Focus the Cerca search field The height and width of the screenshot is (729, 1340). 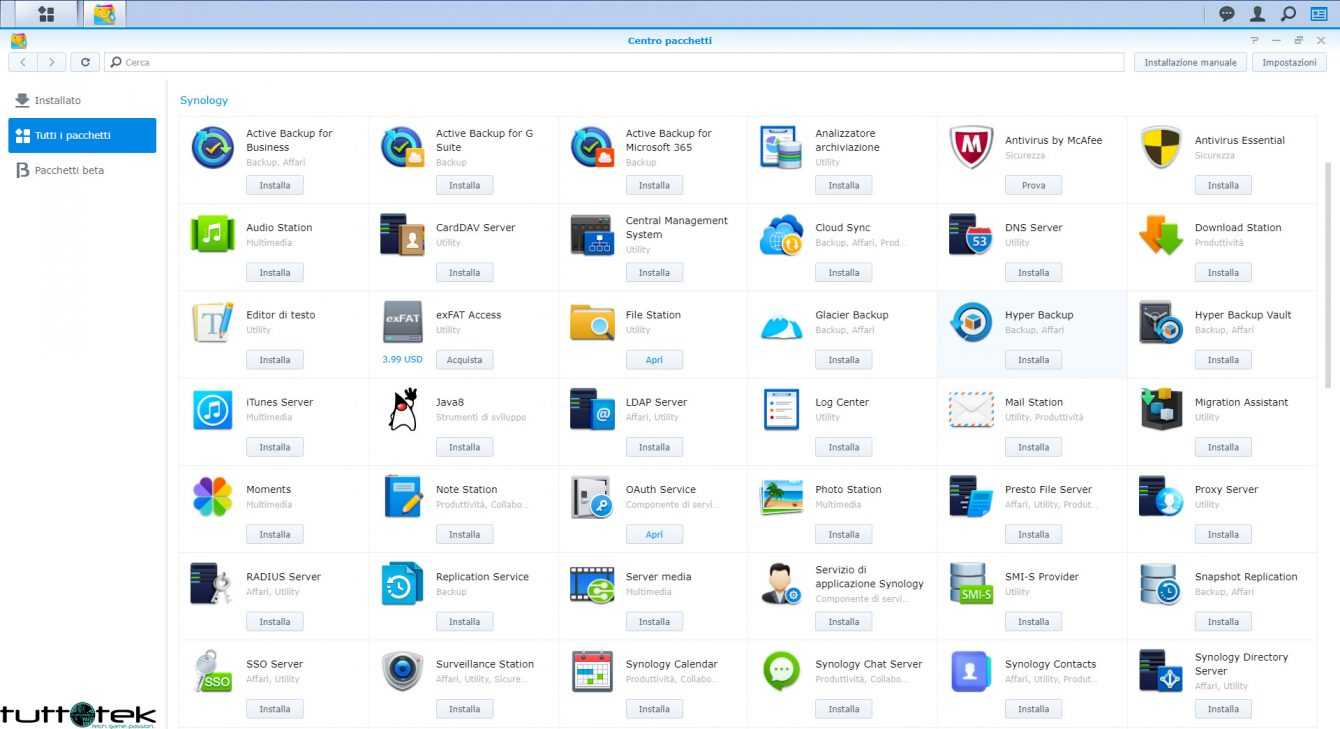(614, 62)
